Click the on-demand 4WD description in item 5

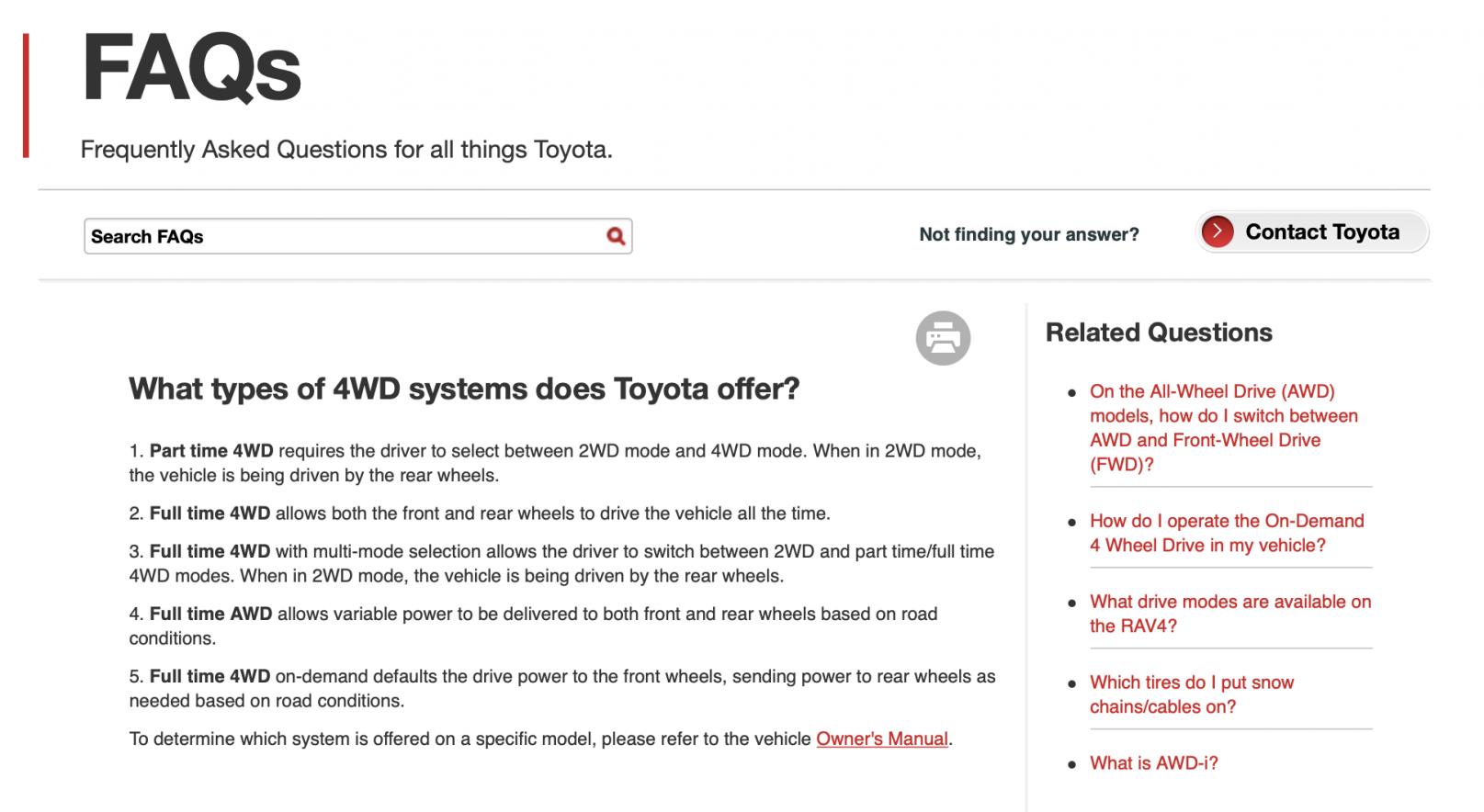[x=562, y=688]
